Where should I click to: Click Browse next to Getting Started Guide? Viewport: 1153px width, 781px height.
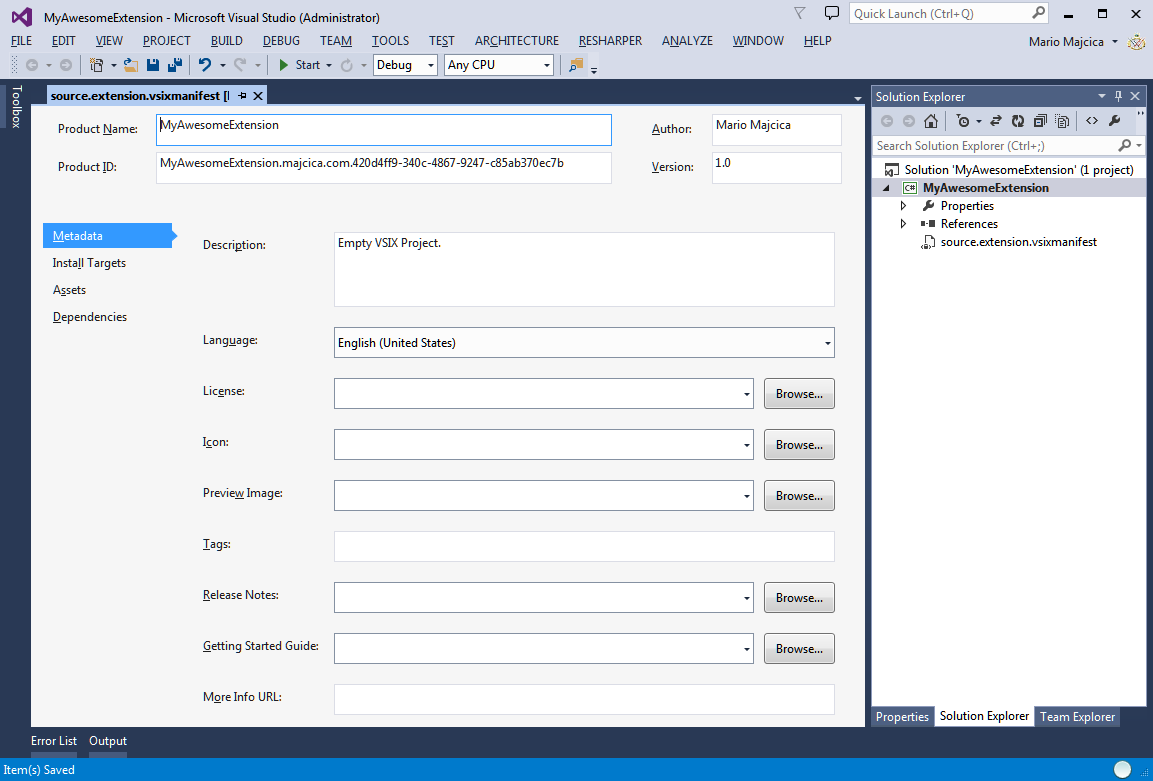pos(799,649)
